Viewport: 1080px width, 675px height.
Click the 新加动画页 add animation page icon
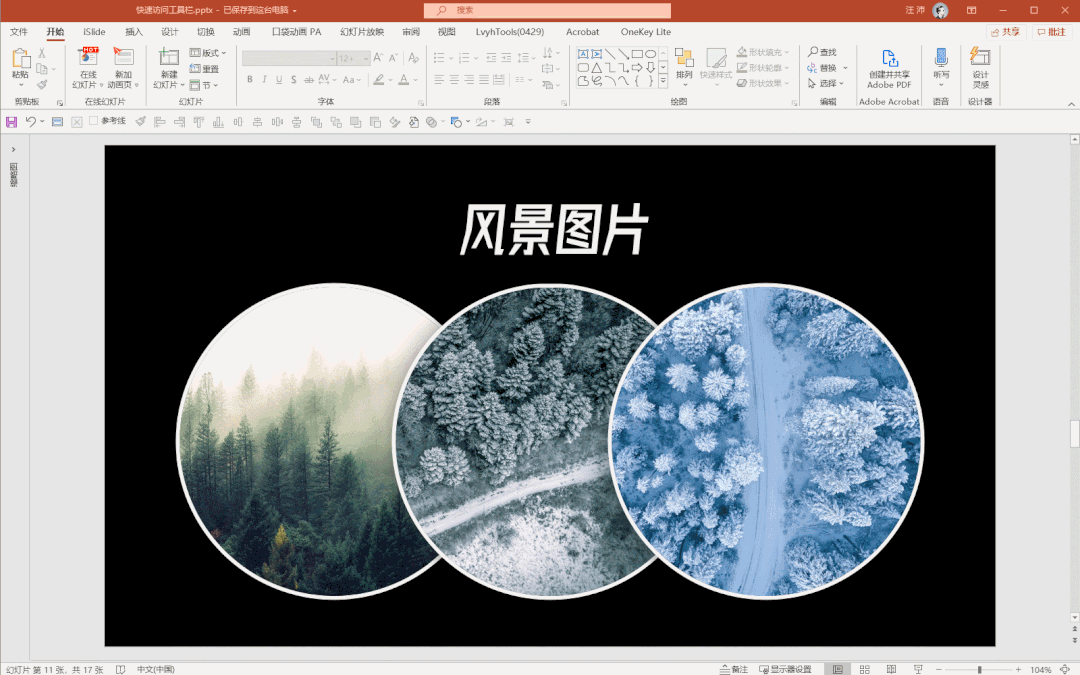point(123,58)
